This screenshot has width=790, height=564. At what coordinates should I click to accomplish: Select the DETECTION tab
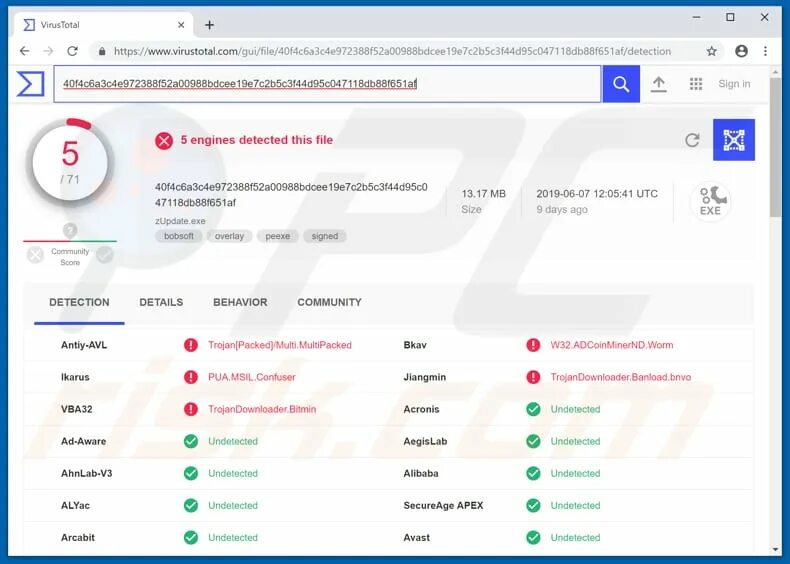79,302
